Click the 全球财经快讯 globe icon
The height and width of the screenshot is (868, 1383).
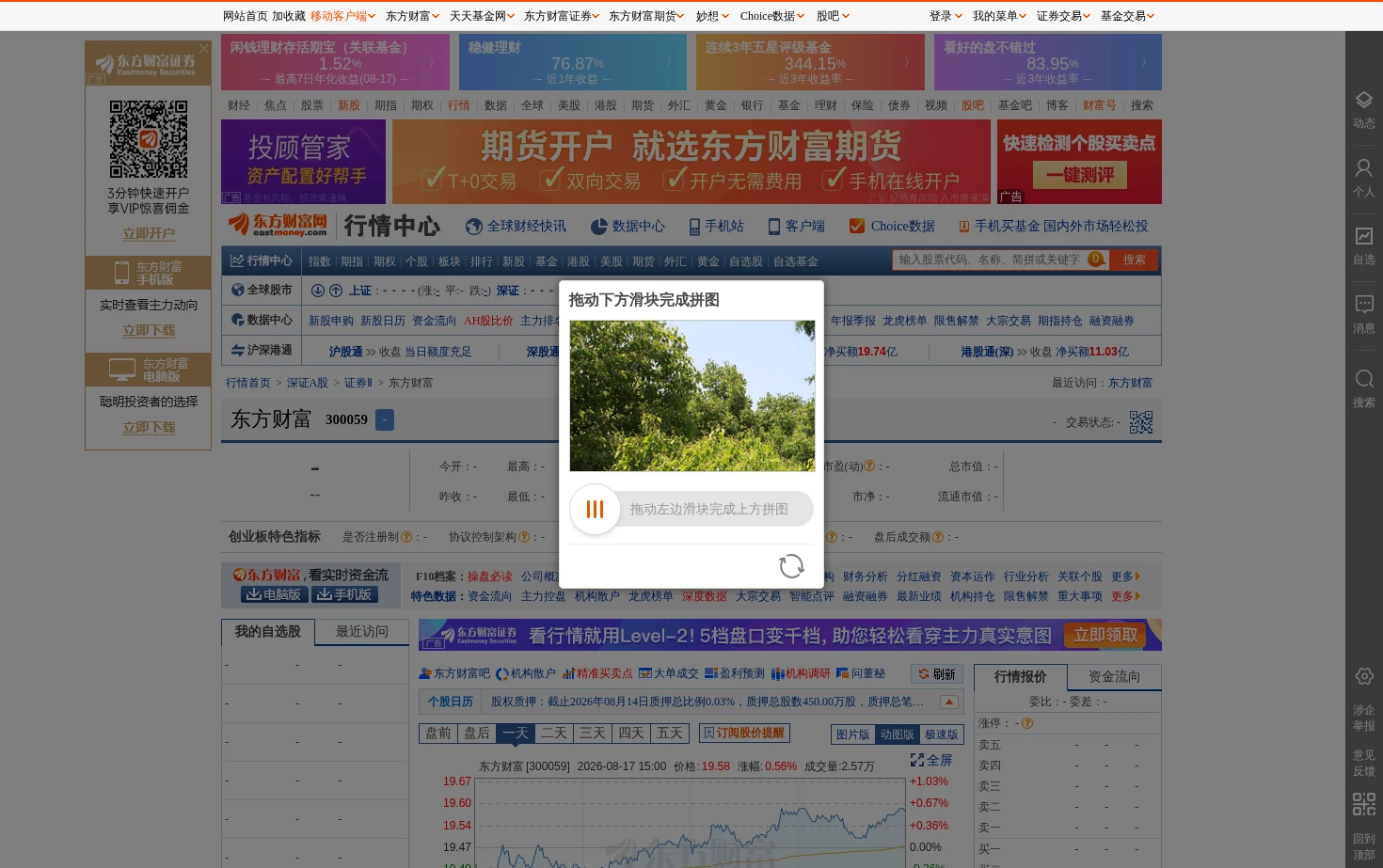pos(474,227)
